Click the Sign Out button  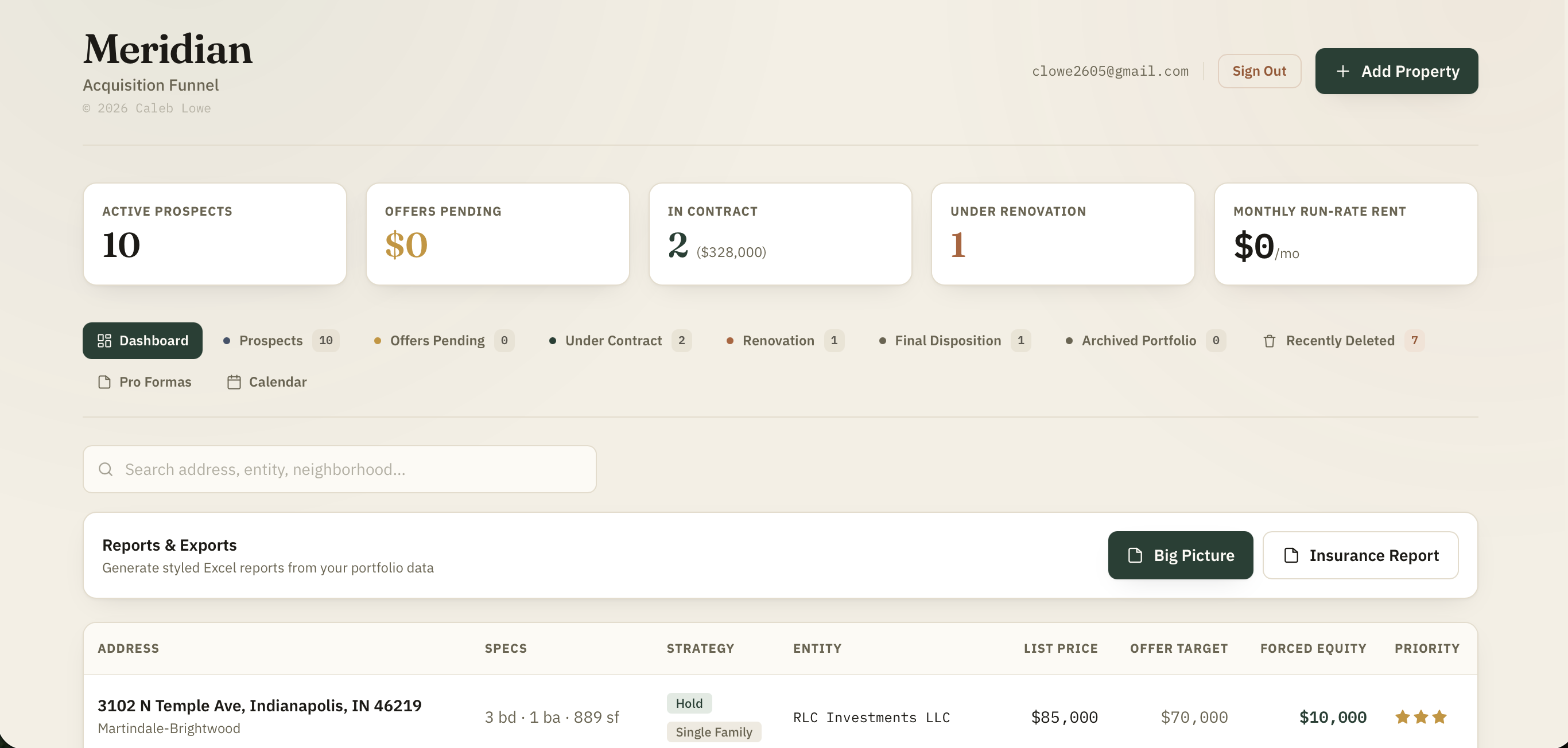pos(1259,71)
